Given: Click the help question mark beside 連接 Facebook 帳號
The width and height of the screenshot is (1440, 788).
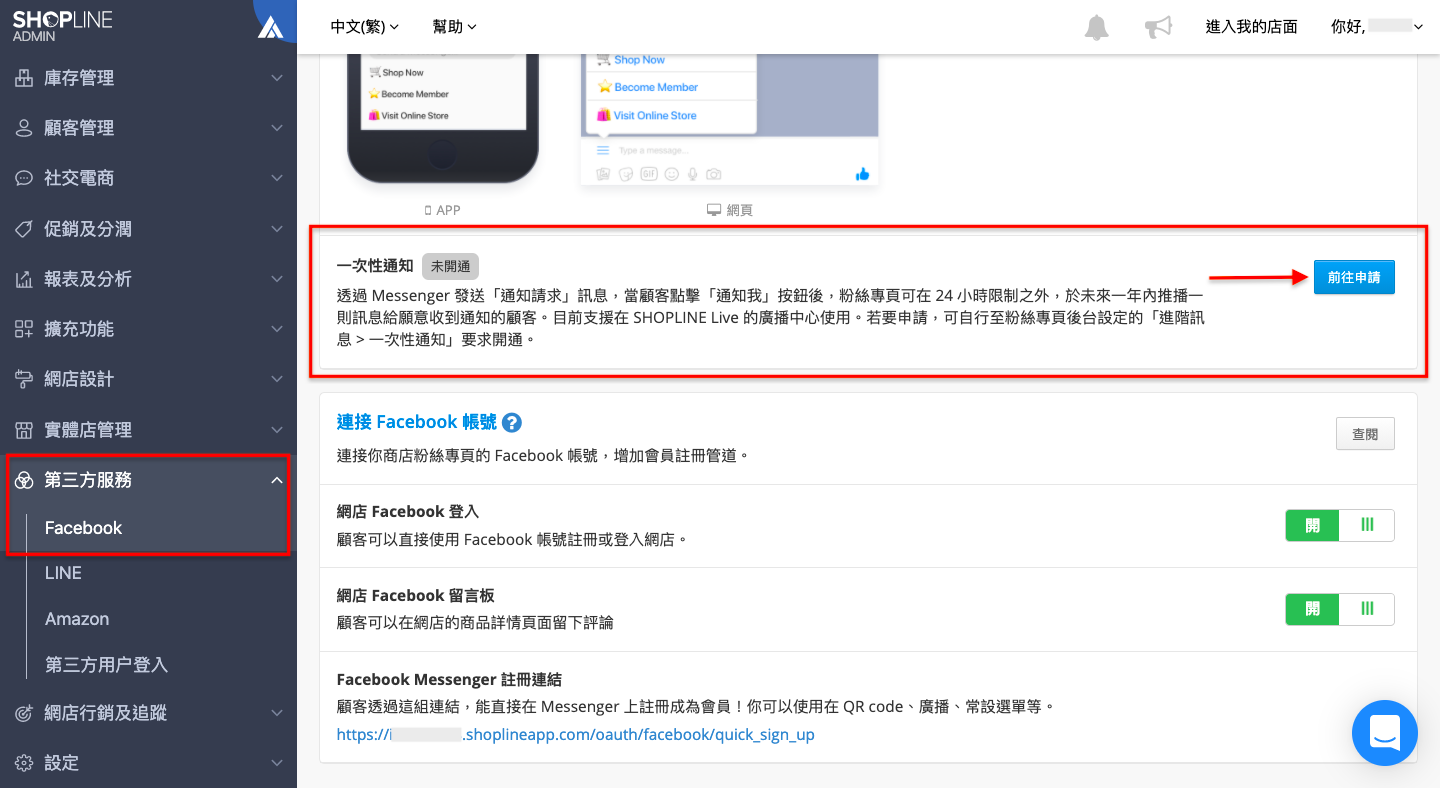Looking at the screenshot, I should pyautogui.click(x=512, y=423).
